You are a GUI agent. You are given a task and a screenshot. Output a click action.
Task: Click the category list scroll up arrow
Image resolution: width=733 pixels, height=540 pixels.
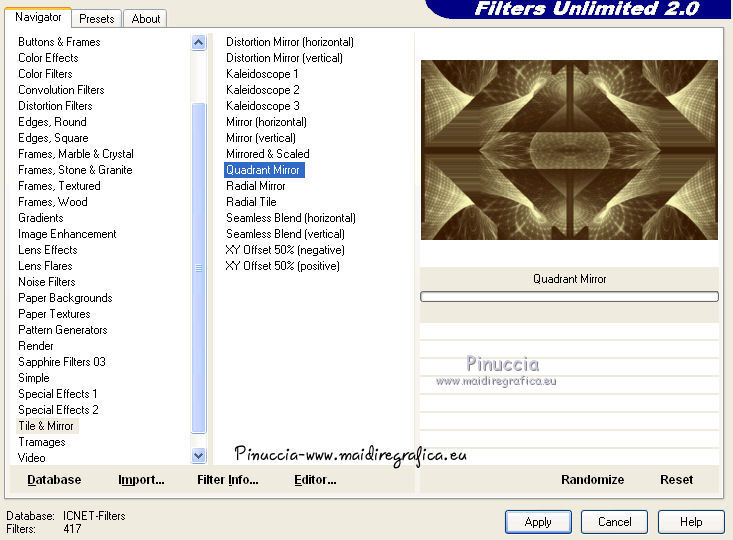pyautogui.click(x=199, y=43)
